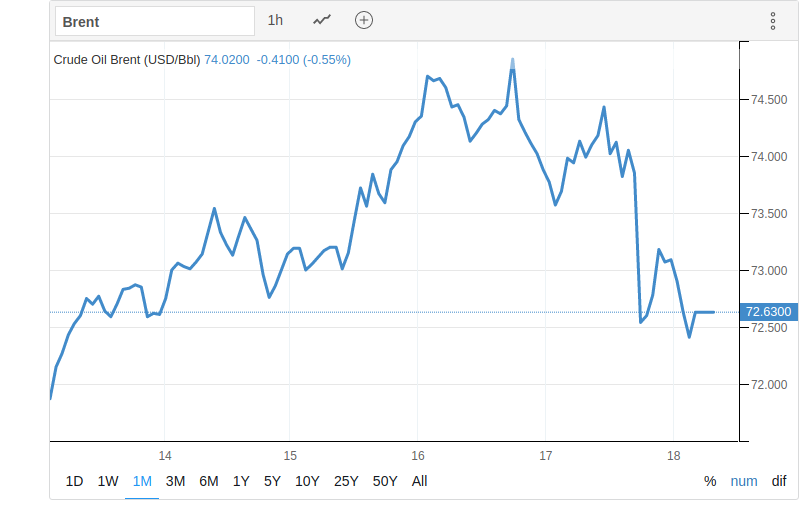Select the 1D time range
Viewport: 812px width, 515px height.
(x=74, y=481)
